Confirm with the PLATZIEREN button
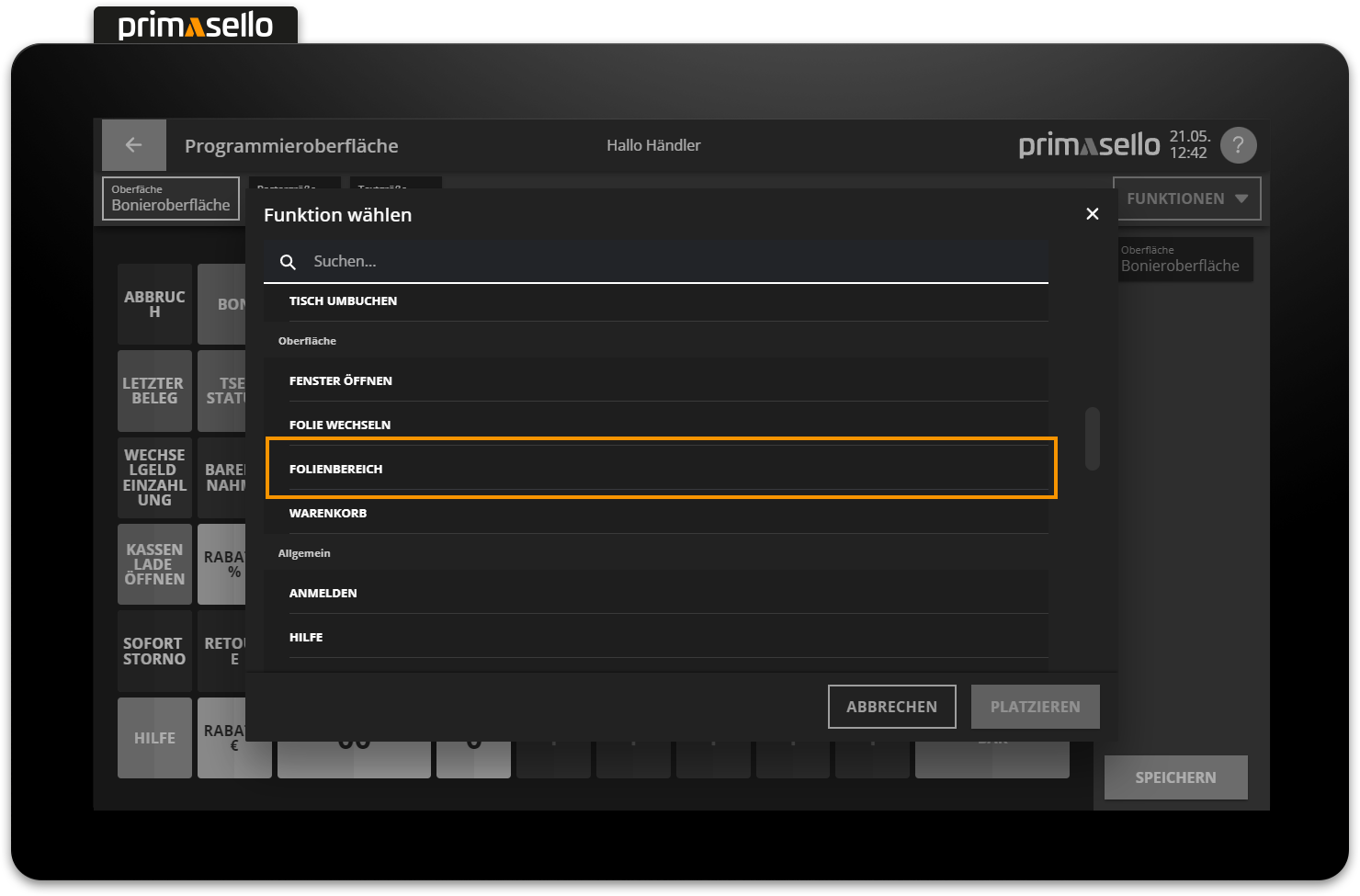 click(1035, 706)
